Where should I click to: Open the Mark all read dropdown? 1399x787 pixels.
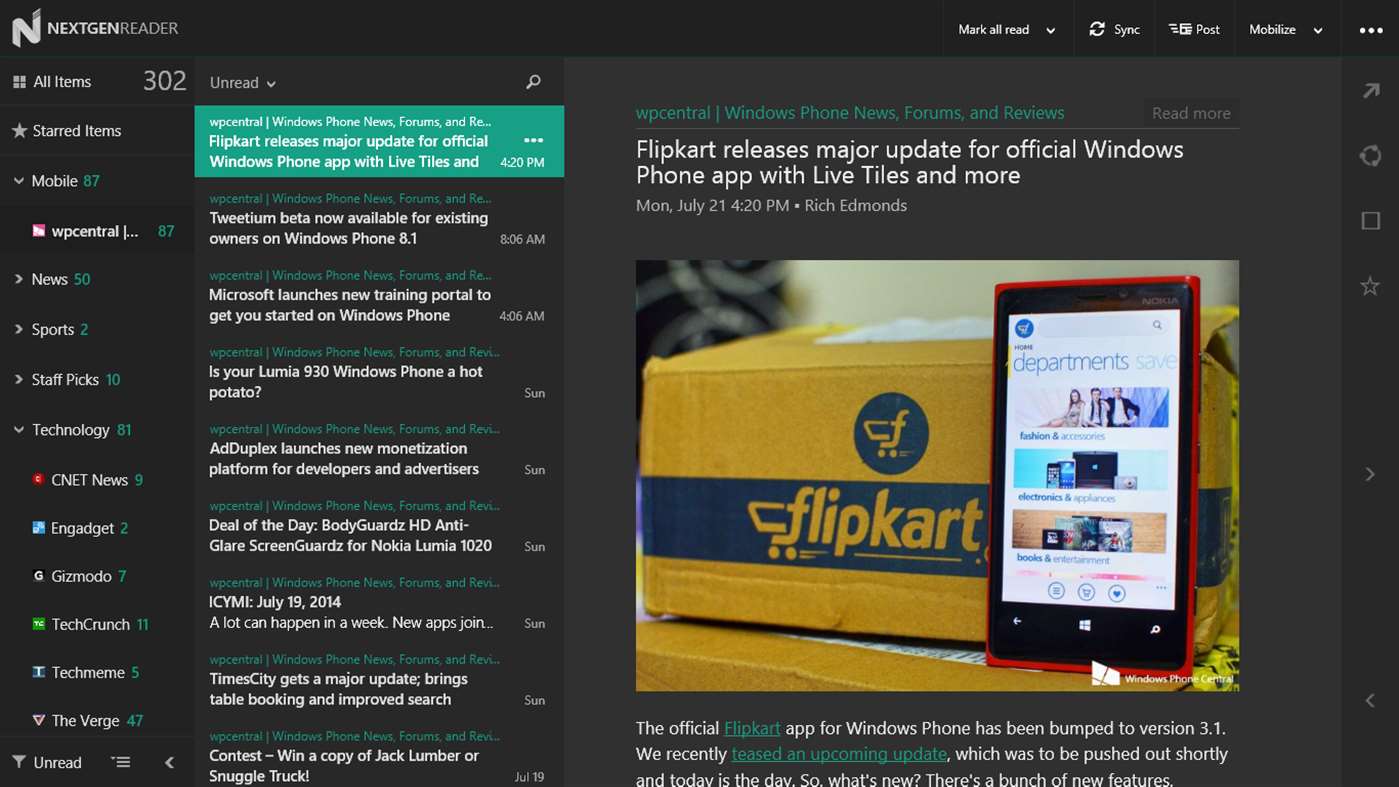click(x=1008, y=29)
